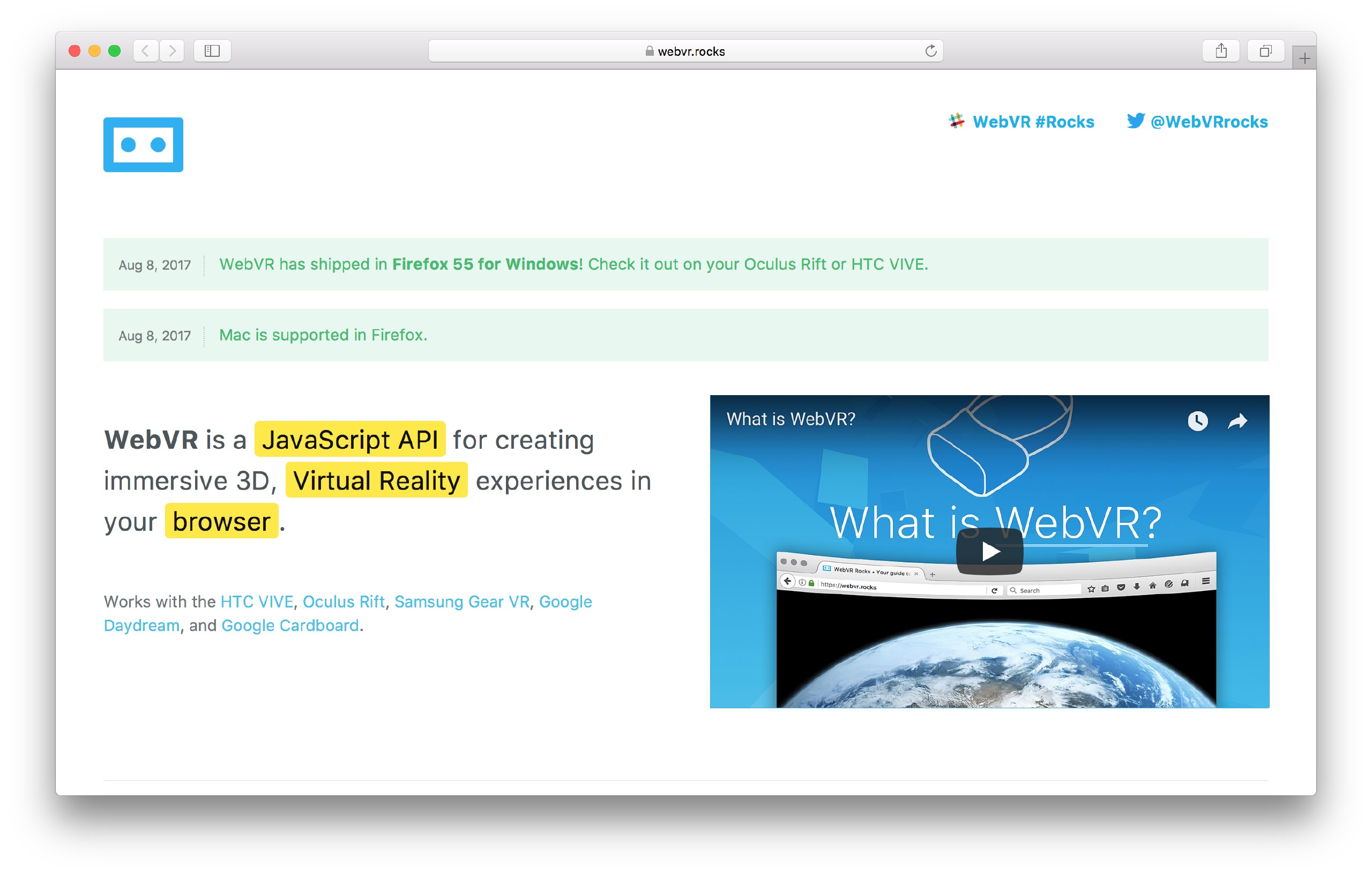Click the blue WebVR headset logo
Screen dimensions: 1372x875
[x=143, y=144]
